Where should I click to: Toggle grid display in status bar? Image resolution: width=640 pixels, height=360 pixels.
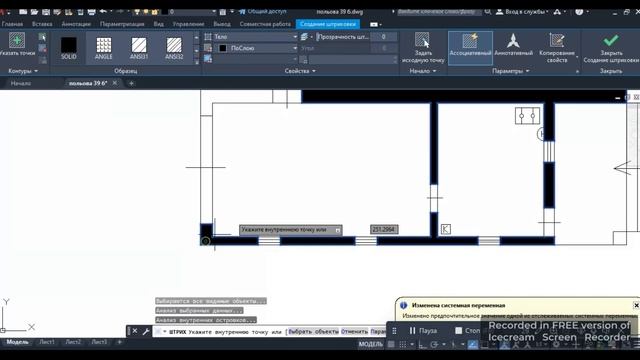[391, 344]
